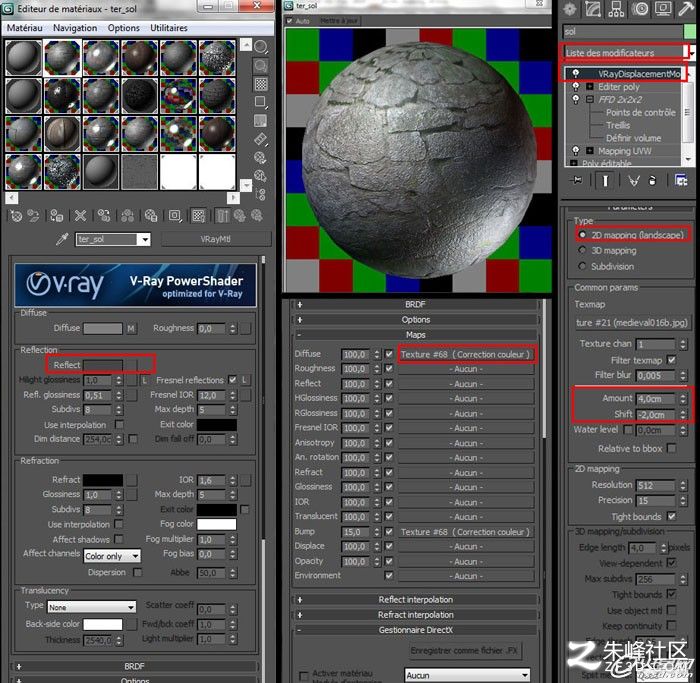This screenshot has height=683, width=700.
Task: Switch to the Motion command panel tab
Action: [x=640, y=9]
